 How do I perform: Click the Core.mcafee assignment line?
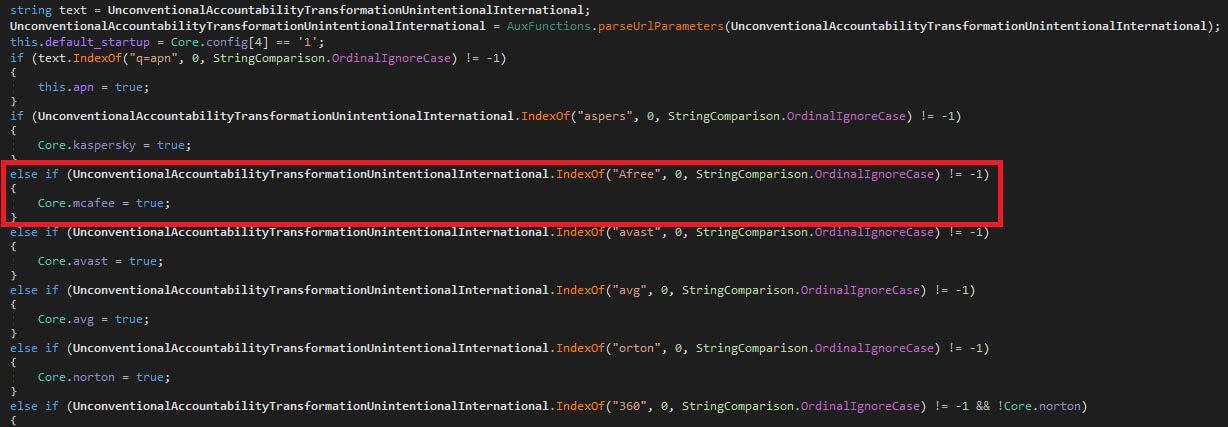(104, 203)
